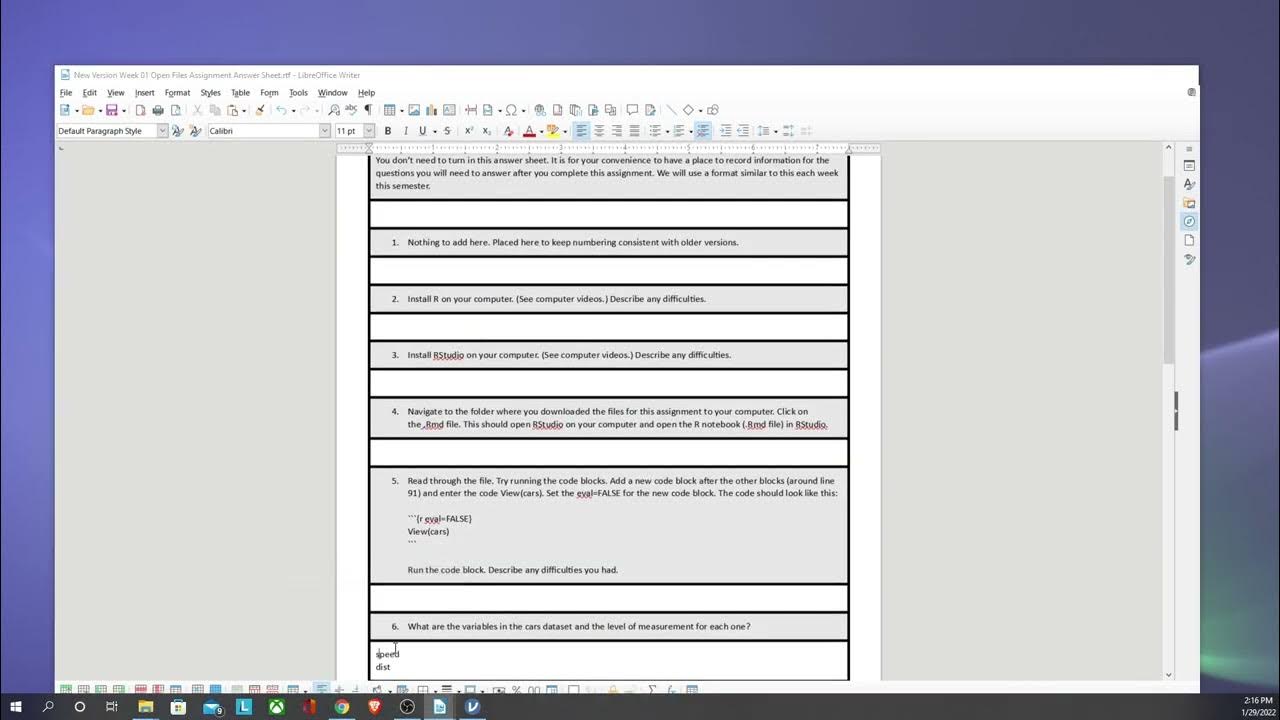This screenshot has width=1280, height=720.
Task: Open the Tools menu
Action: point(298,93)
